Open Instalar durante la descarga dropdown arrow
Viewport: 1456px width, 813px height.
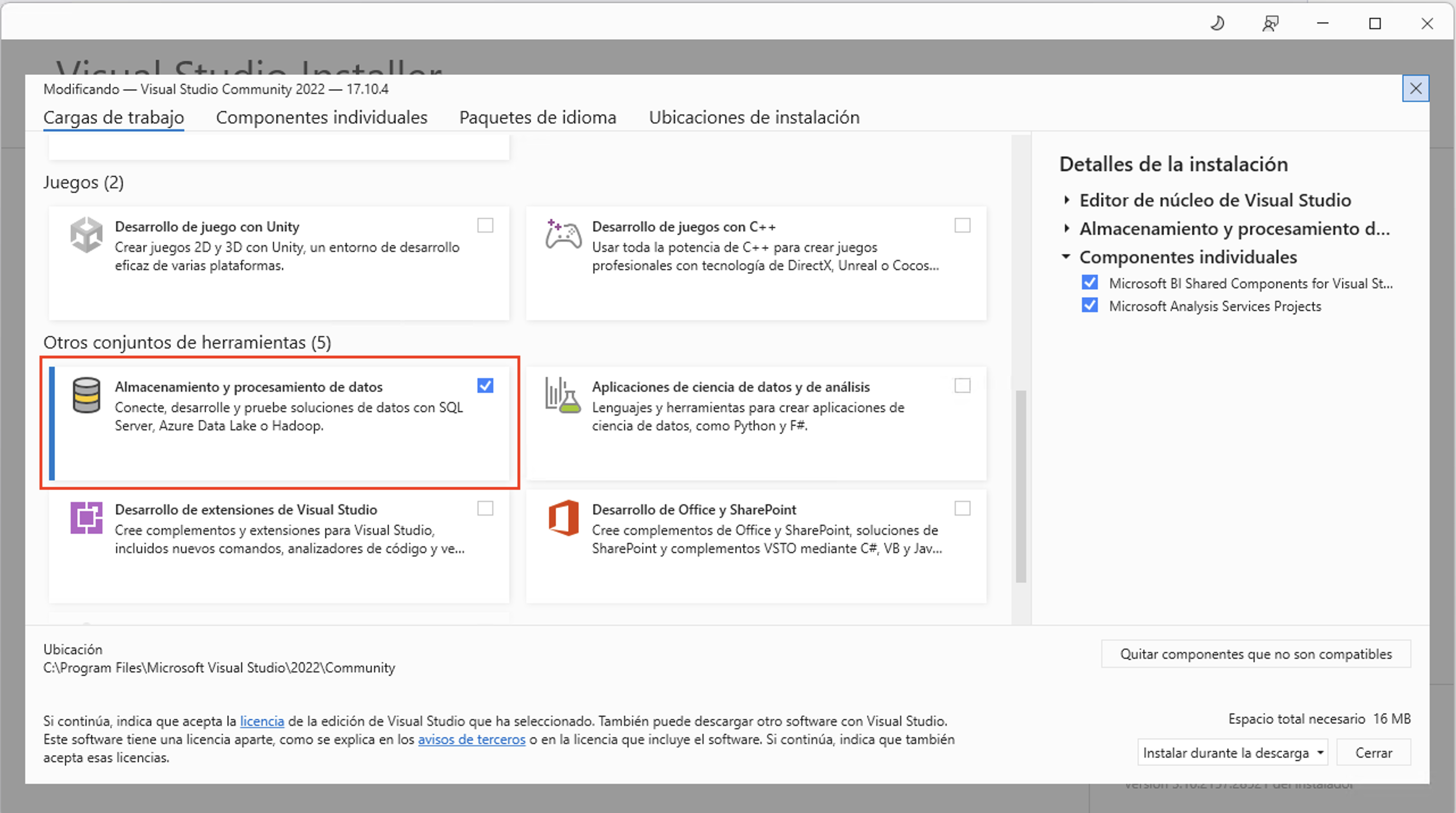[x=1320, y=753]
